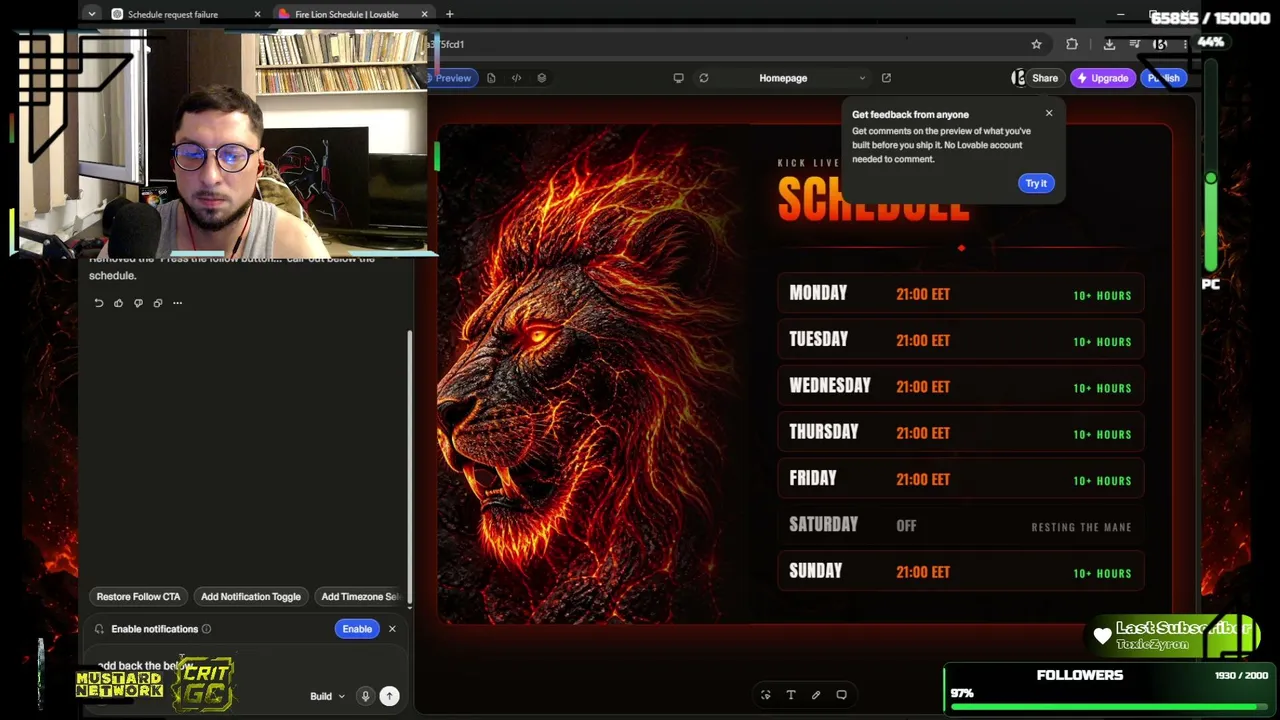Close the Fire Lion Schedule tab

point(425,14)
